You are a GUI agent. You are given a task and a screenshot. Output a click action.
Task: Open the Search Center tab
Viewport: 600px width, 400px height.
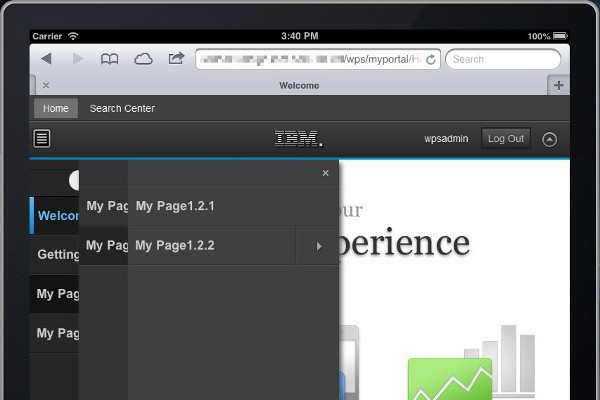click(x=122, y=108)
